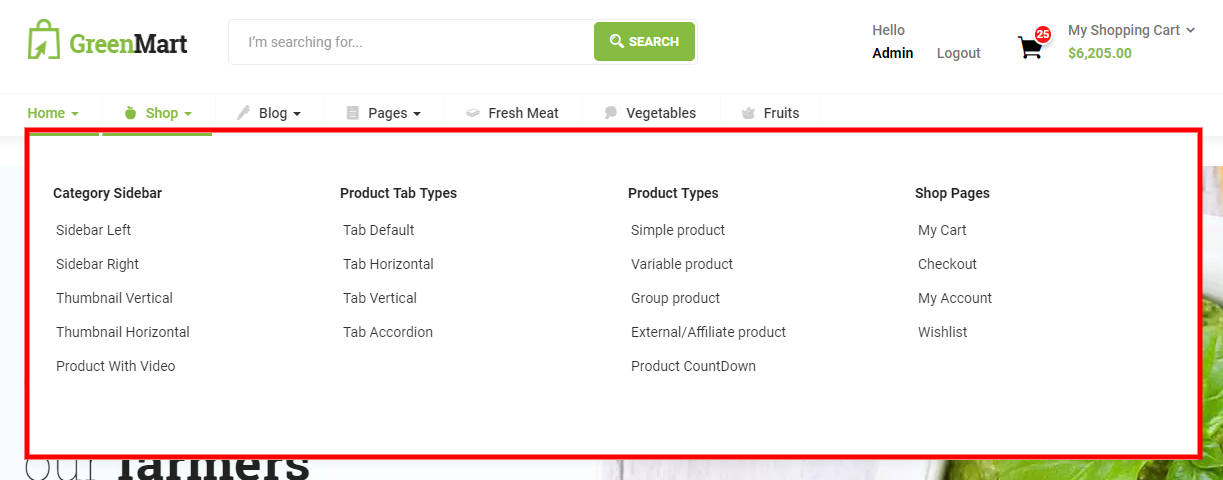Expand the Pages dropdown arrow
Image resolution: width=1223 pixels, height=480 pixels.
[x=417, y=114]
